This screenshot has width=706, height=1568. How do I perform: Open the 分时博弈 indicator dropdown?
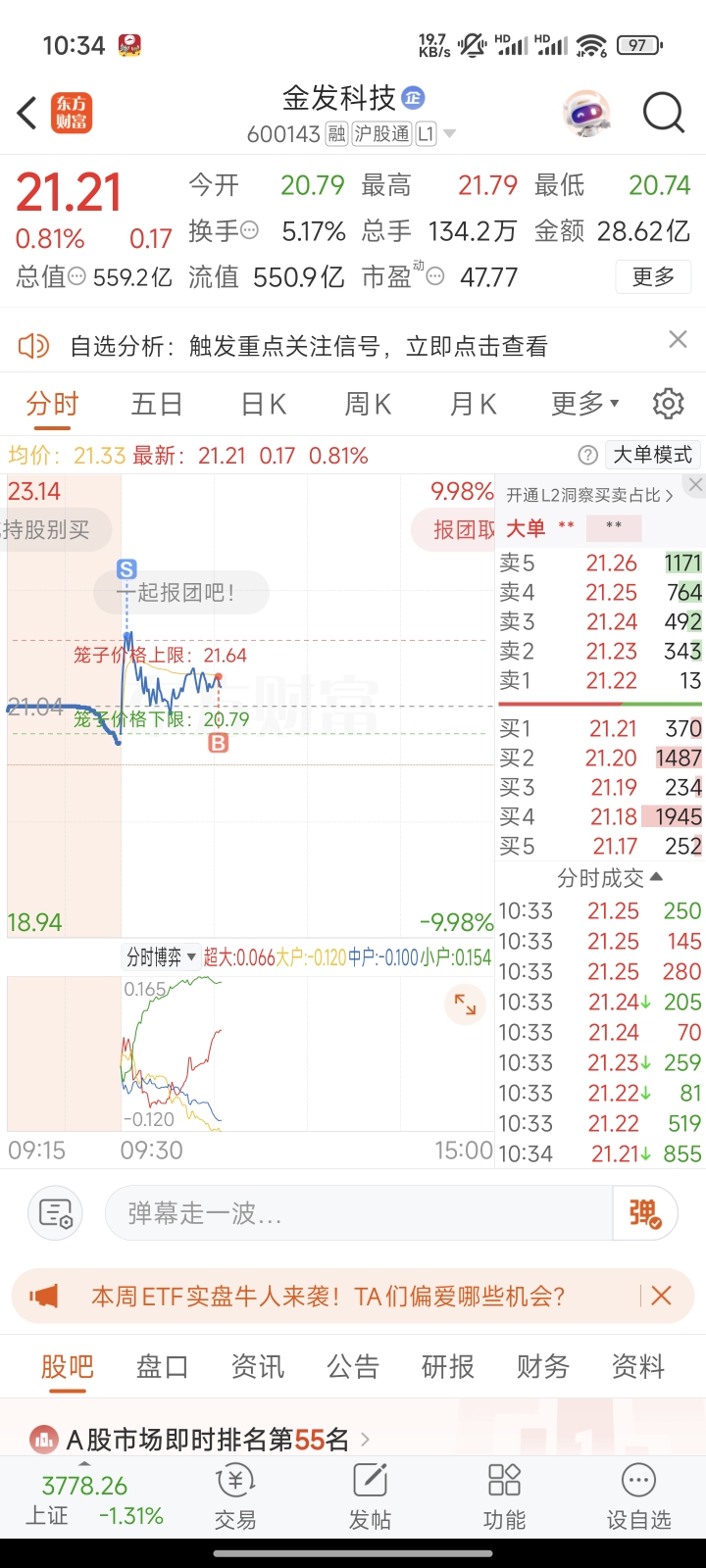(x=161, y=957)
